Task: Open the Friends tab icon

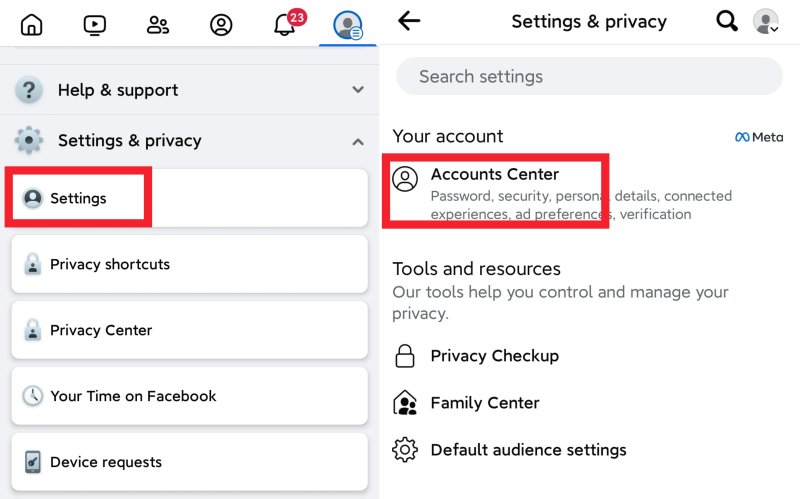Action: [158, 24]
